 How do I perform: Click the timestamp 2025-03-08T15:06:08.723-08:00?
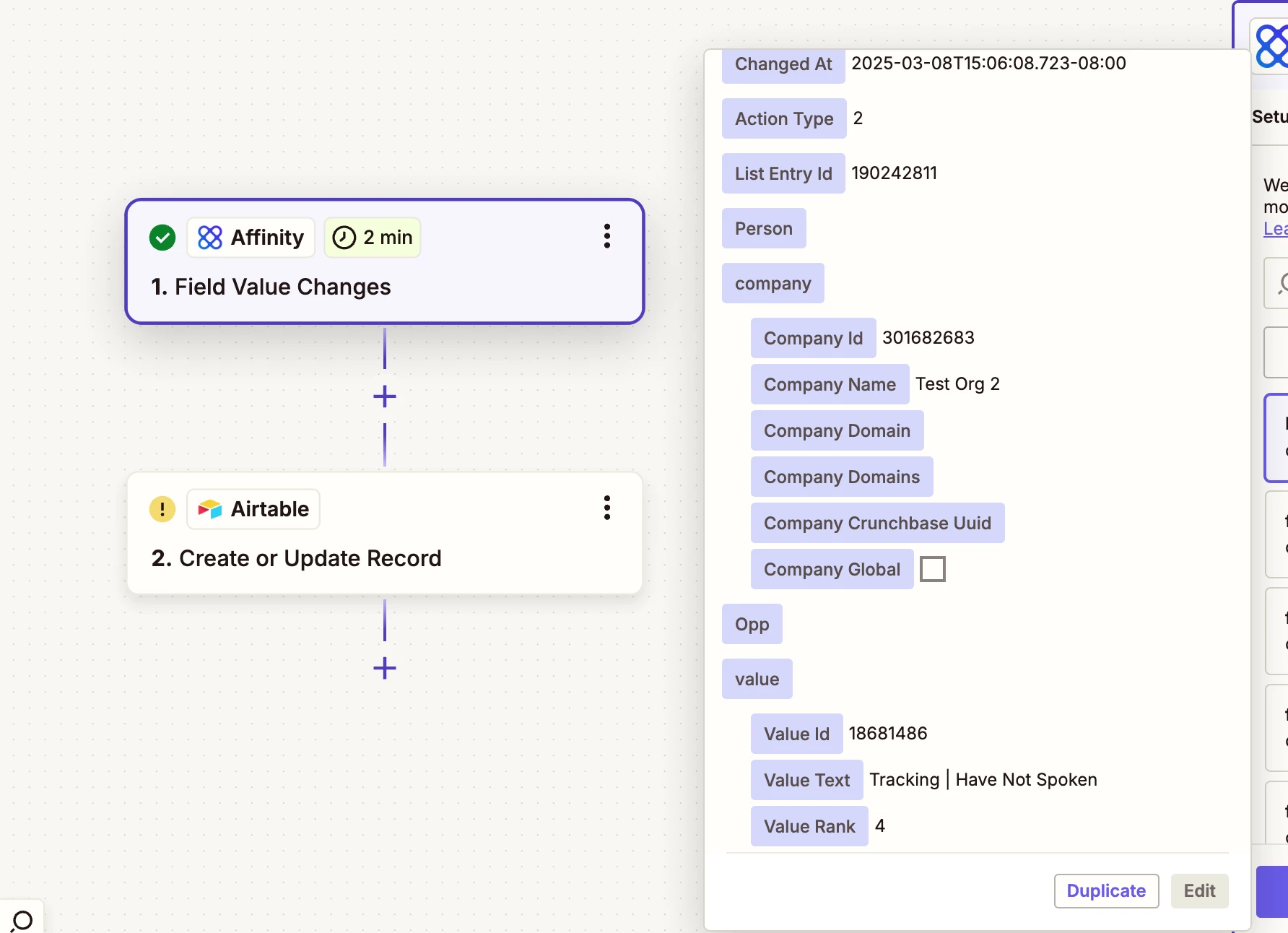pyautogui.click(x=989, y=63)
